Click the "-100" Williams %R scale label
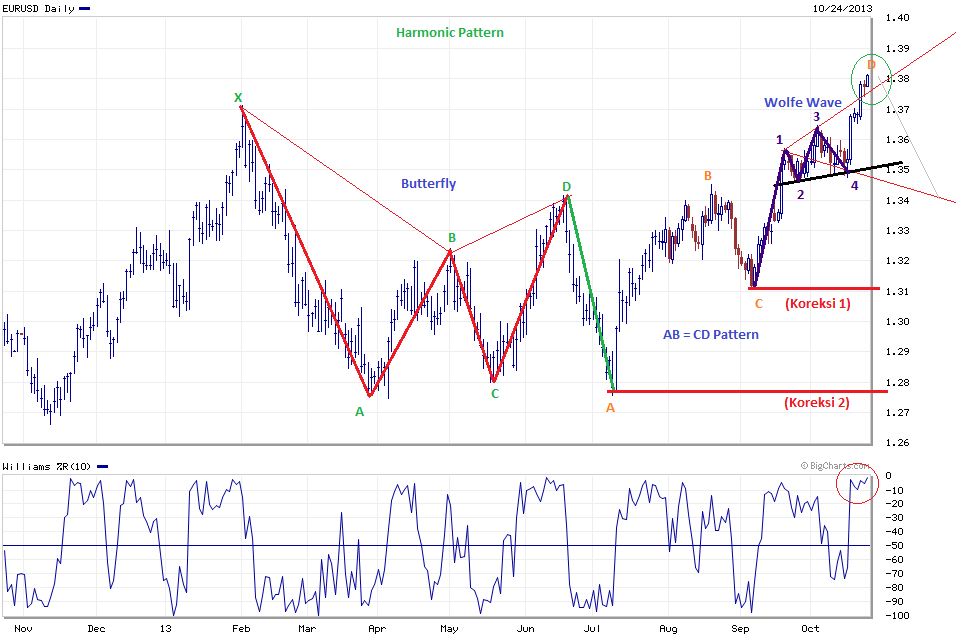 click(x=896, y=616)
